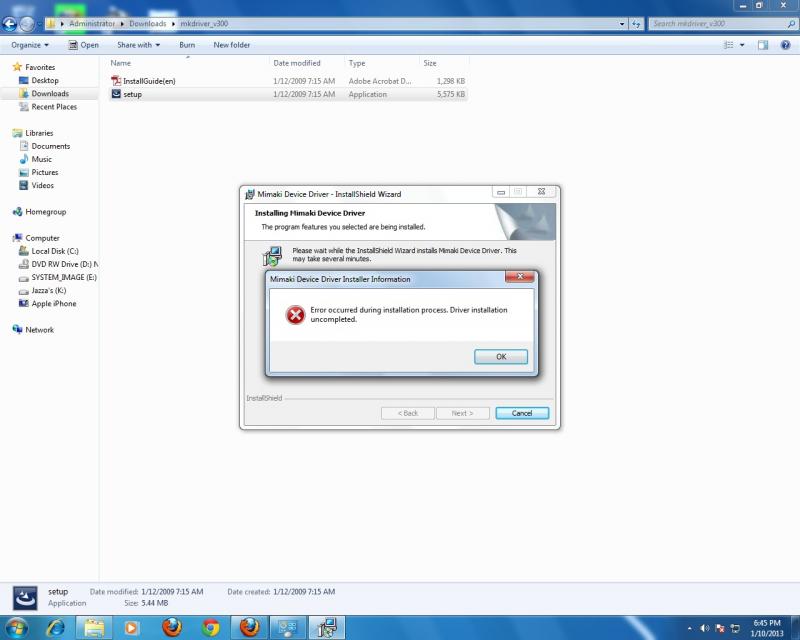Open first Firefox taskbar icon
The width and height of the screenshot is (800, 640).
coord(172,628)
